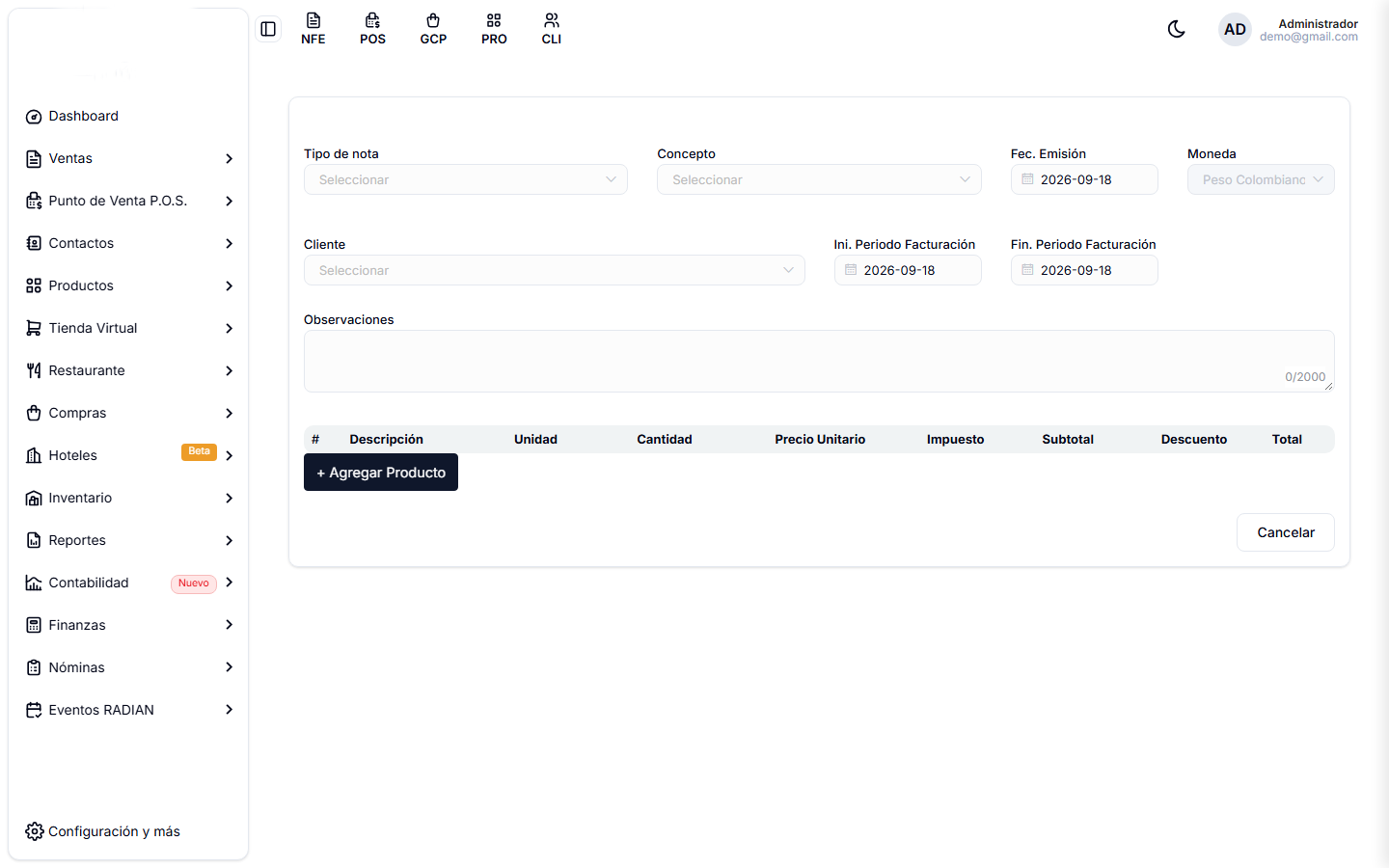Click the Inventario warehouse icon
The width and height of the screenshot is (1389, 868).
coord(34,498)
